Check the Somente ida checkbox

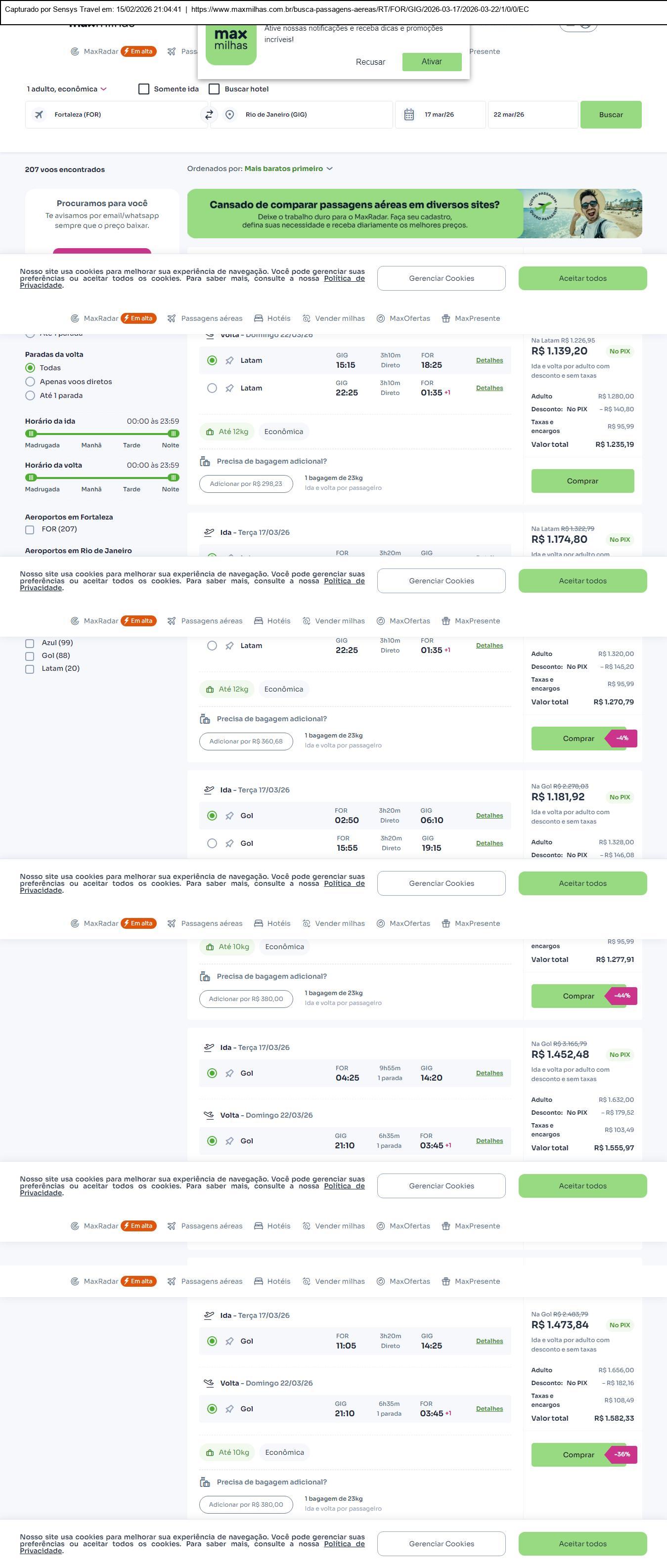144,89
